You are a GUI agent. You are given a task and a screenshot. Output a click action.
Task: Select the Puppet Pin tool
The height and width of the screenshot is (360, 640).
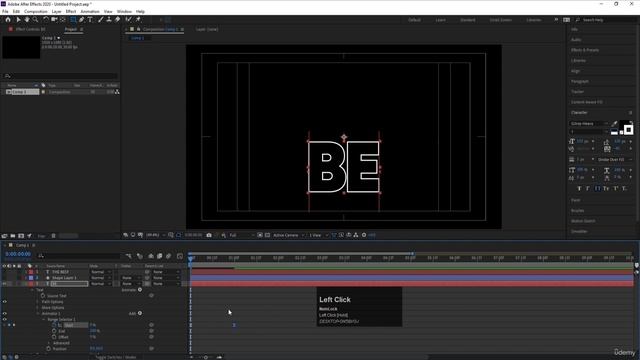coord(138,20)
